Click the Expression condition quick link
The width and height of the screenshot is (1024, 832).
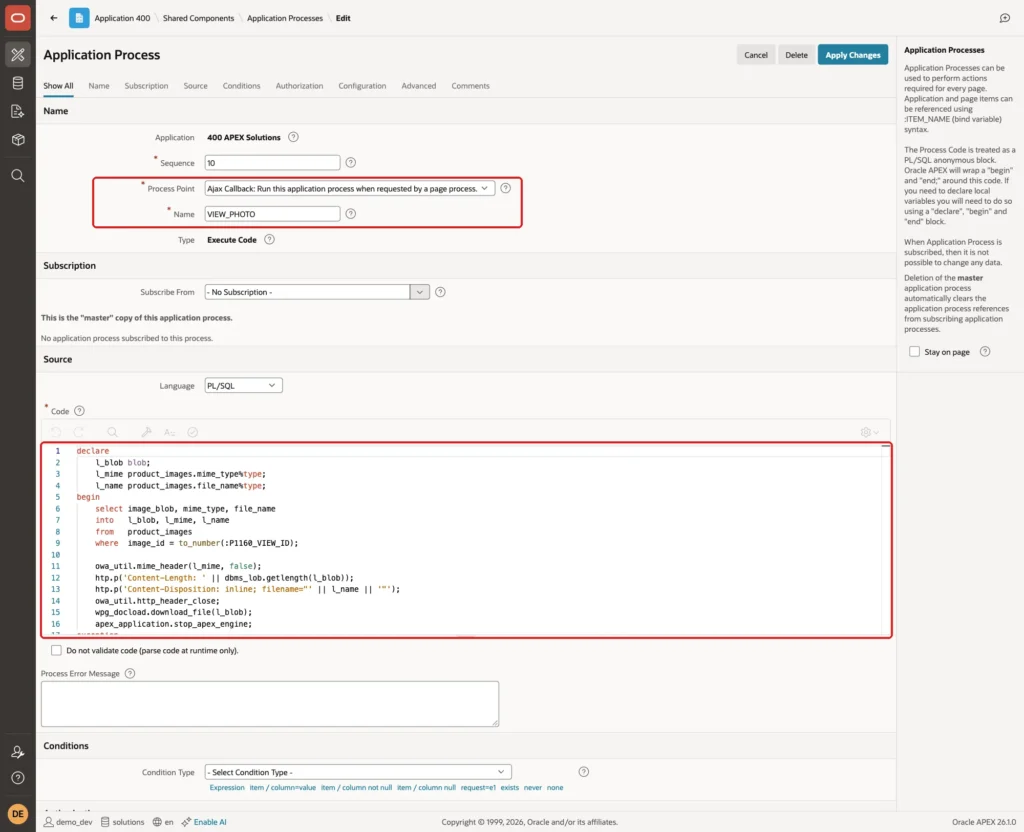[x=227, y=788]
